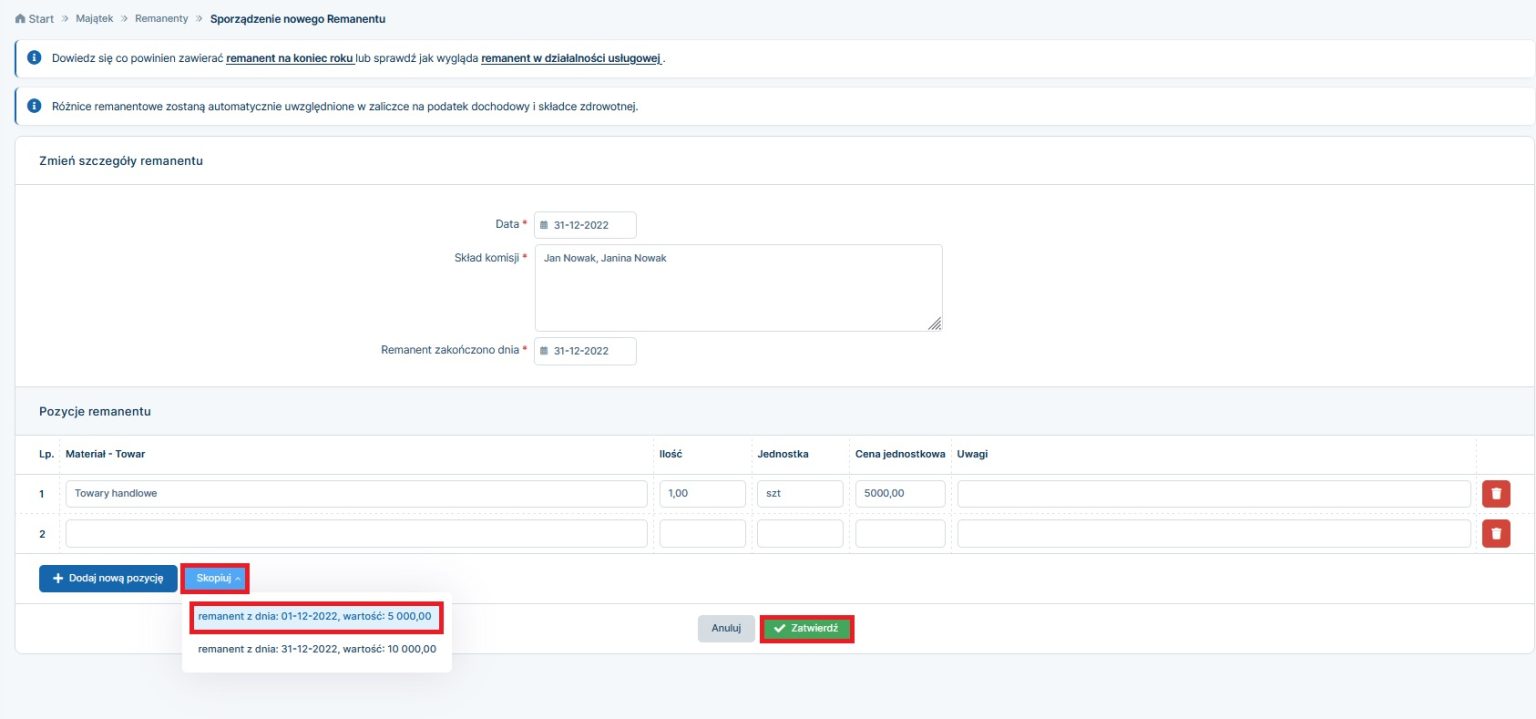Open calendar icon in Remanent zakończono dnia field

point(544,351)
